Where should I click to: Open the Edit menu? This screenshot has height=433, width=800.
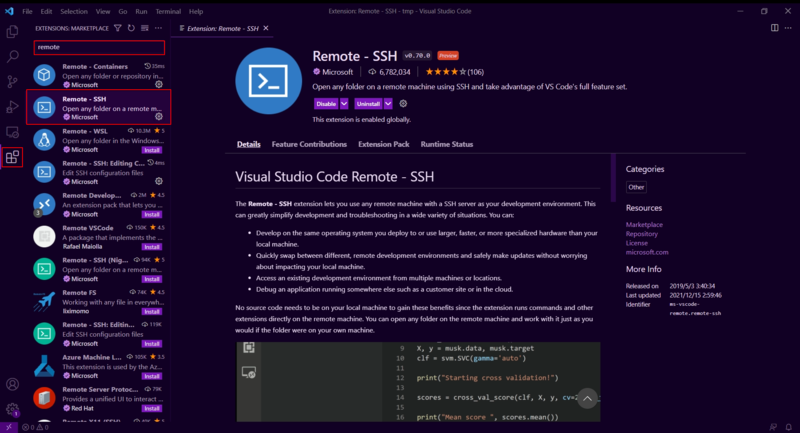(46, 11)
